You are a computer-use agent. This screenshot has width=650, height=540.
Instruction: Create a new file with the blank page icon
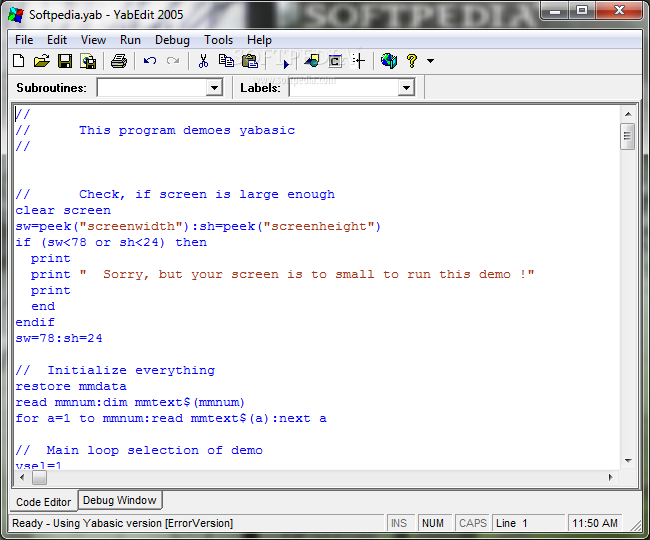[x=19, y=61]
